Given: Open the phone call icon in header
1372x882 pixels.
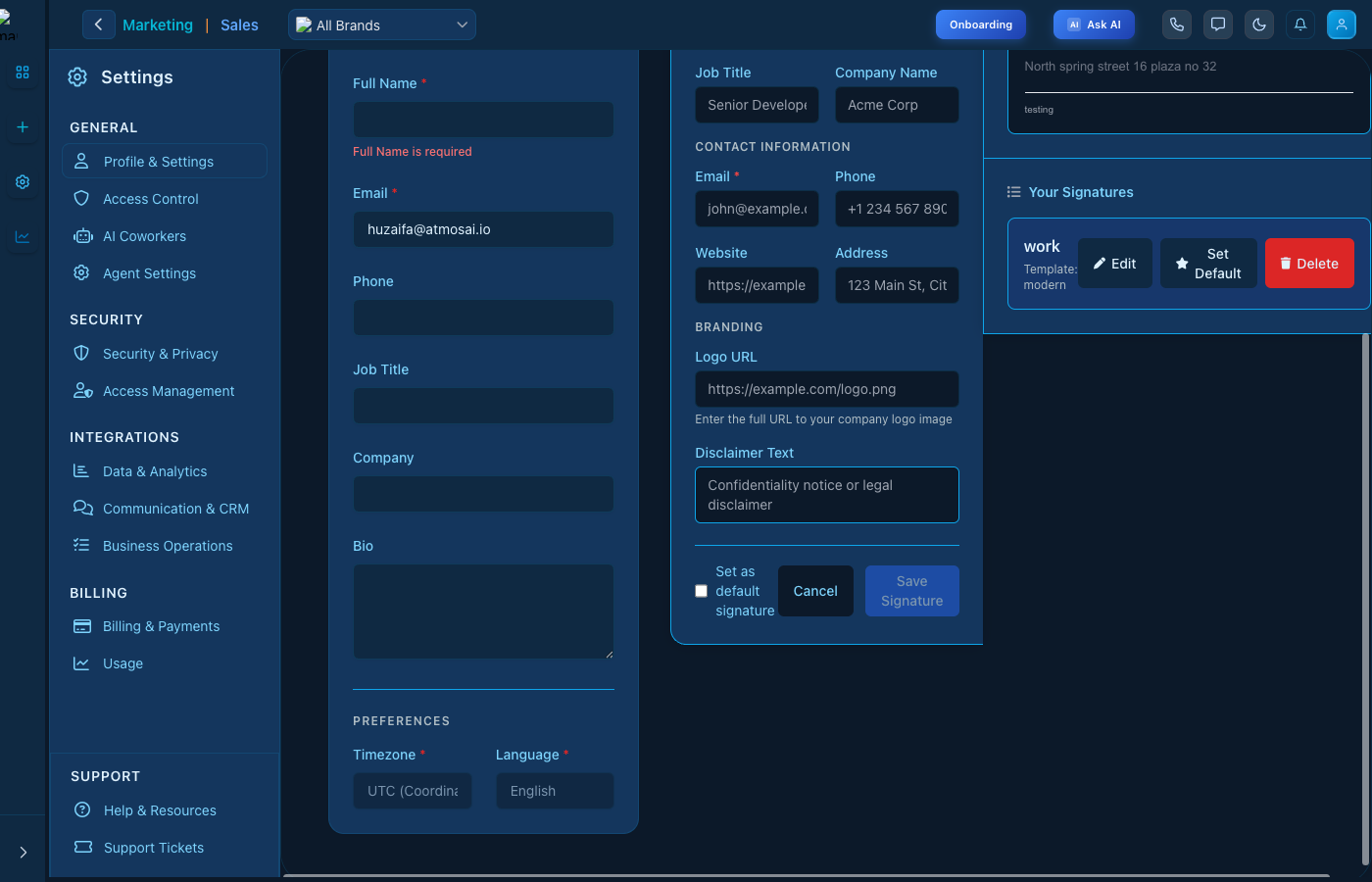Looking at the screenshot, I should click(x=1177, y=24).
